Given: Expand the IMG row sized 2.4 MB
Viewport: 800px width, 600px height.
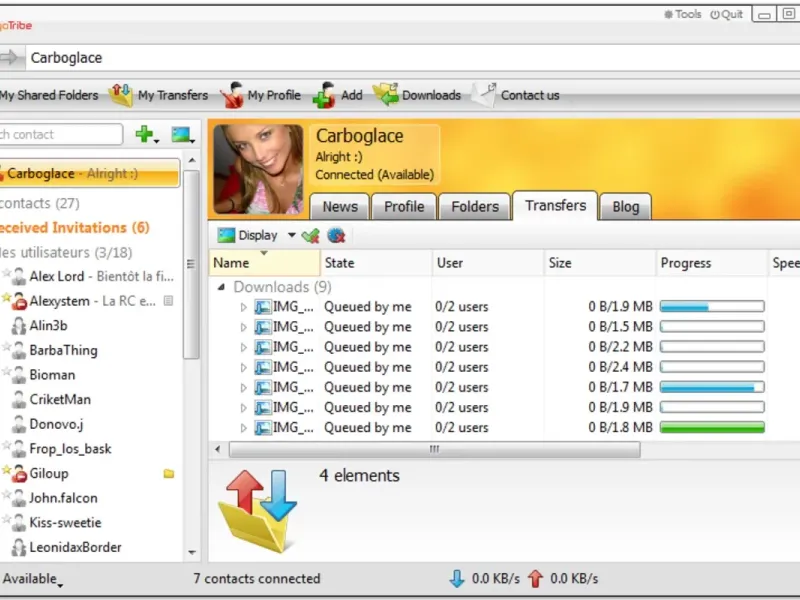Looking at the screenshot, I should [243, 367].
